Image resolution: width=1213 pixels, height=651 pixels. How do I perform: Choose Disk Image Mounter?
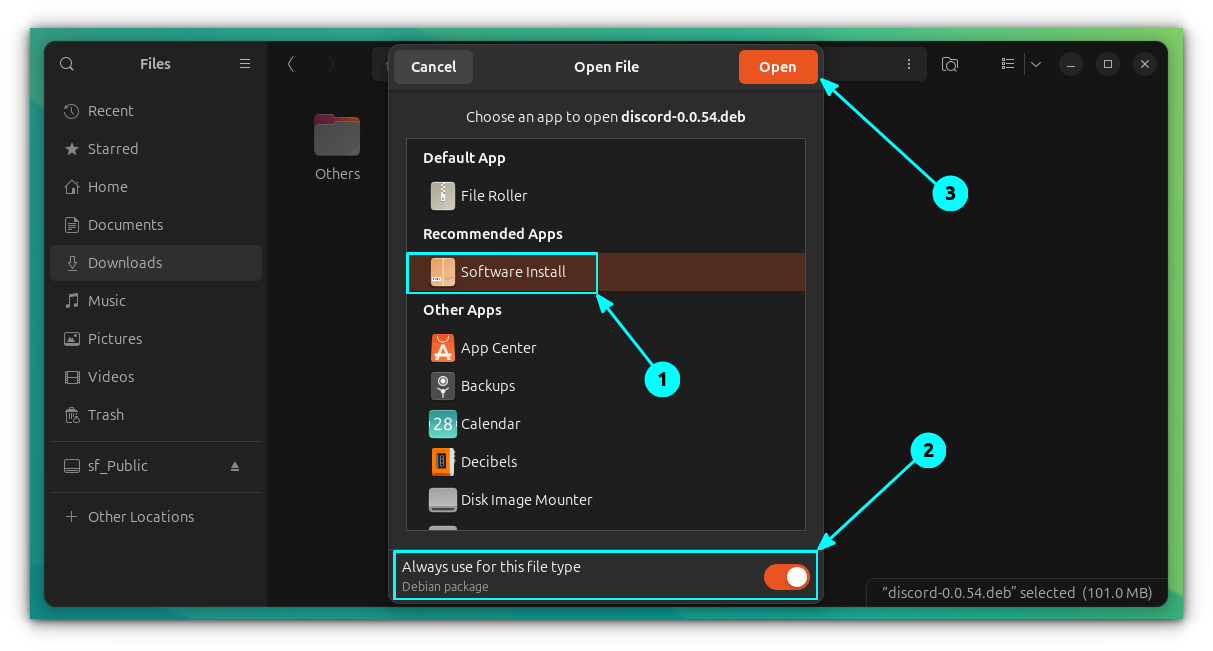[x=526, y=499]
